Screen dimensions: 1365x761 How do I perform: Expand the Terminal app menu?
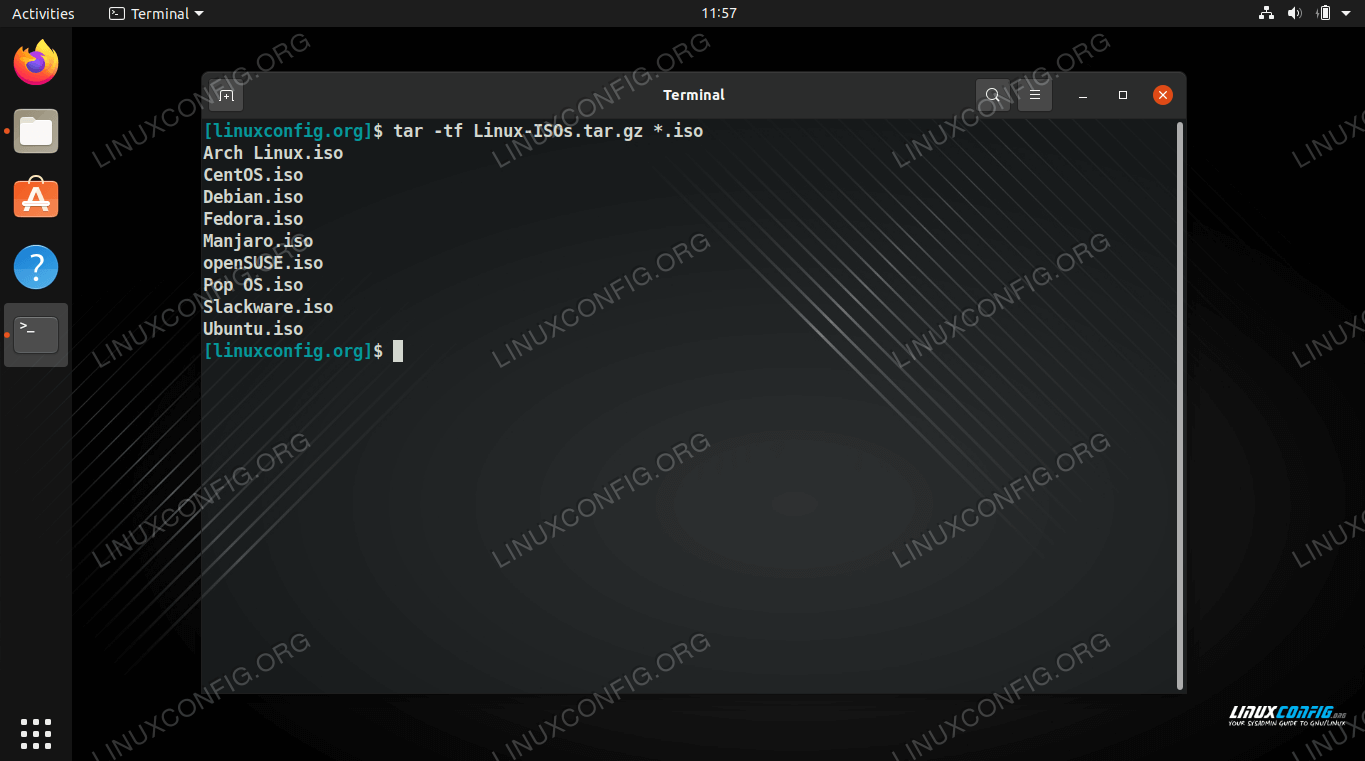point(156,13)
